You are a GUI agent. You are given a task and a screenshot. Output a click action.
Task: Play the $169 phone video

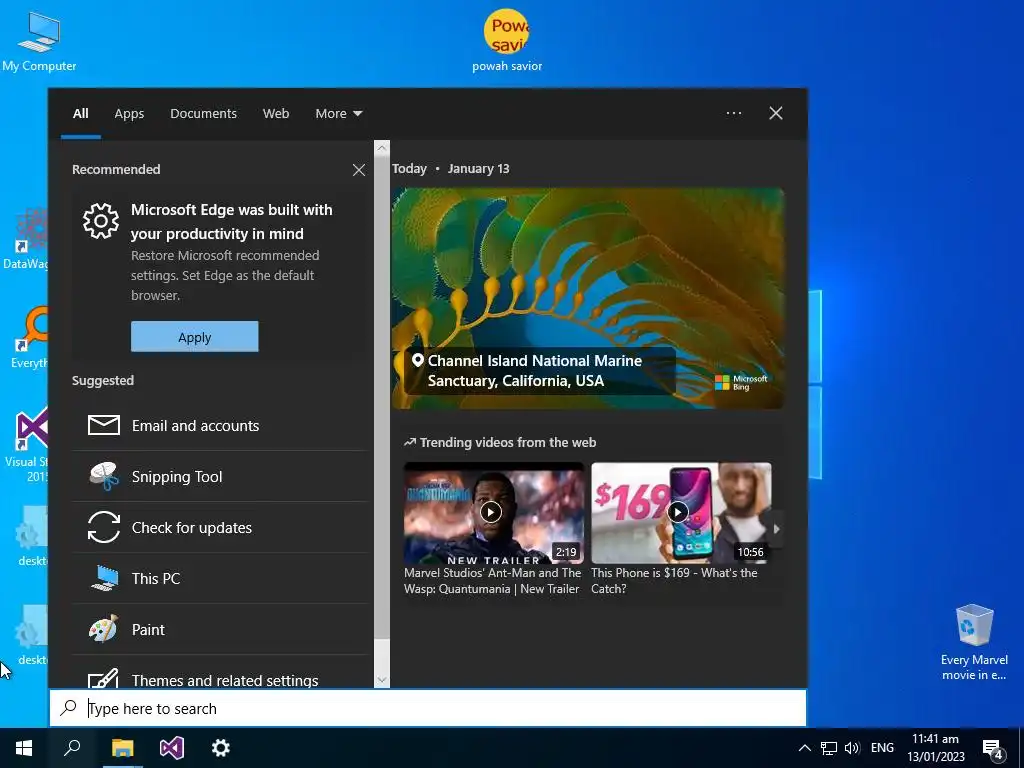(x=680, y=513)
